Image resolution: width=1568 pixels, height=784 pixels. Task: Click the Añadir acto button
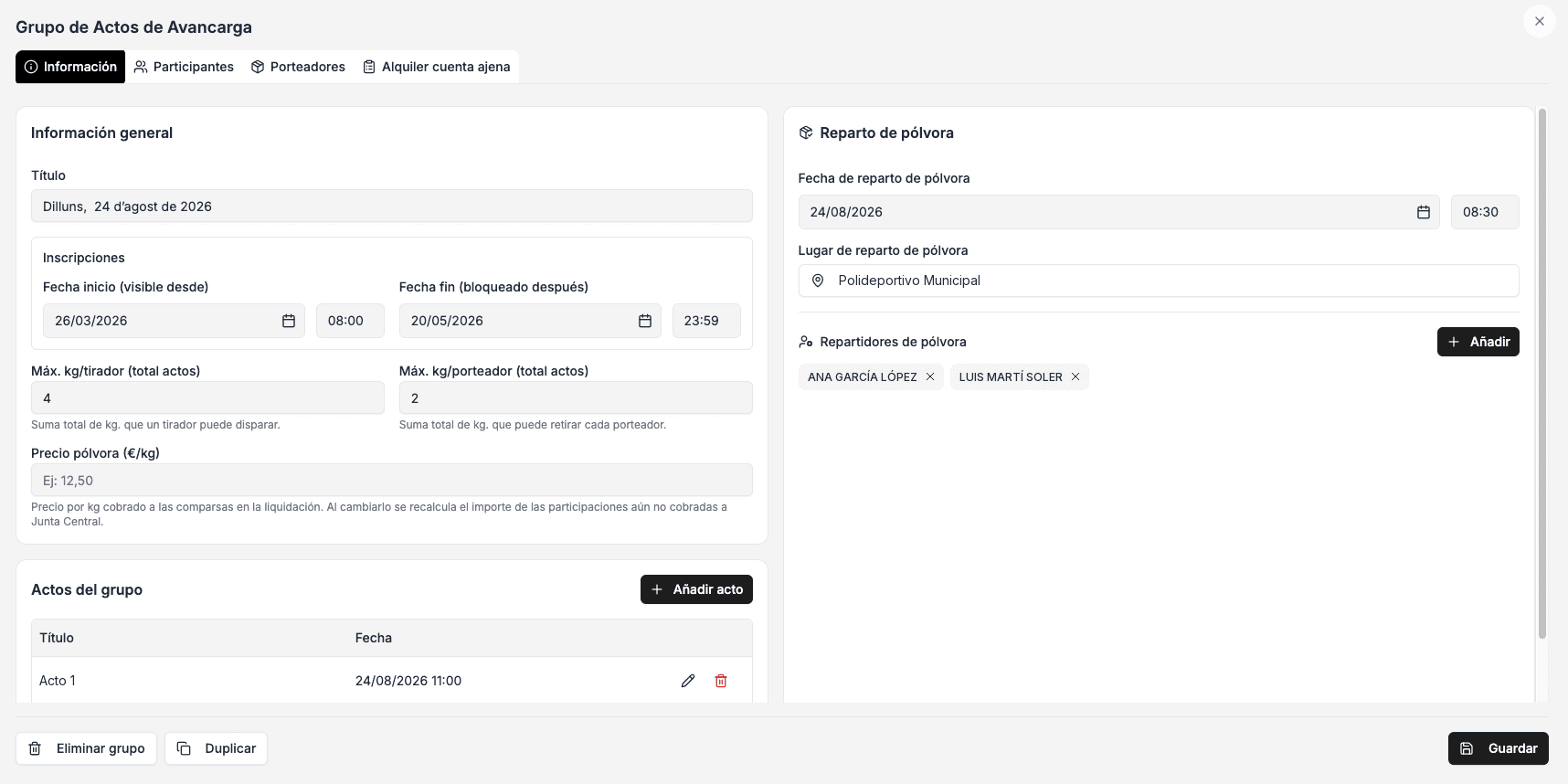696,589
